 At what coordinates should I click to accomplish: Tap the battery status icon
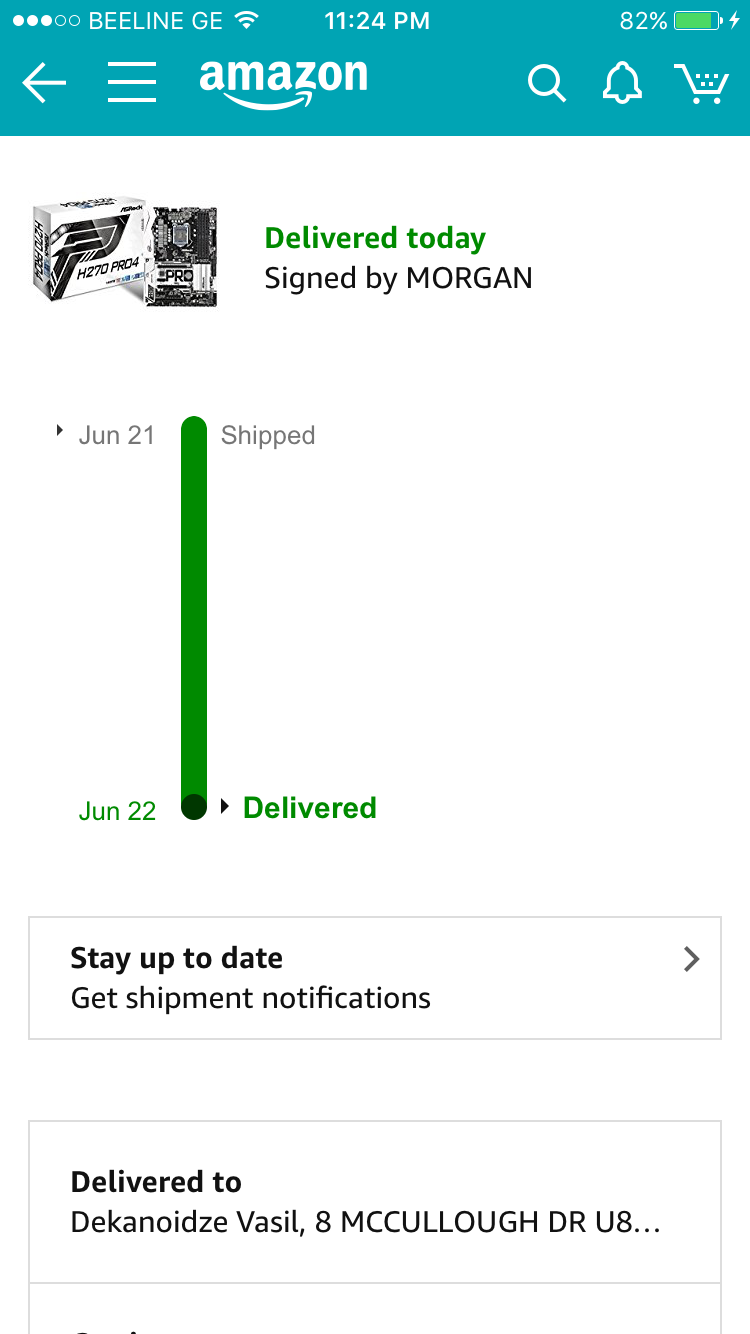698,21
